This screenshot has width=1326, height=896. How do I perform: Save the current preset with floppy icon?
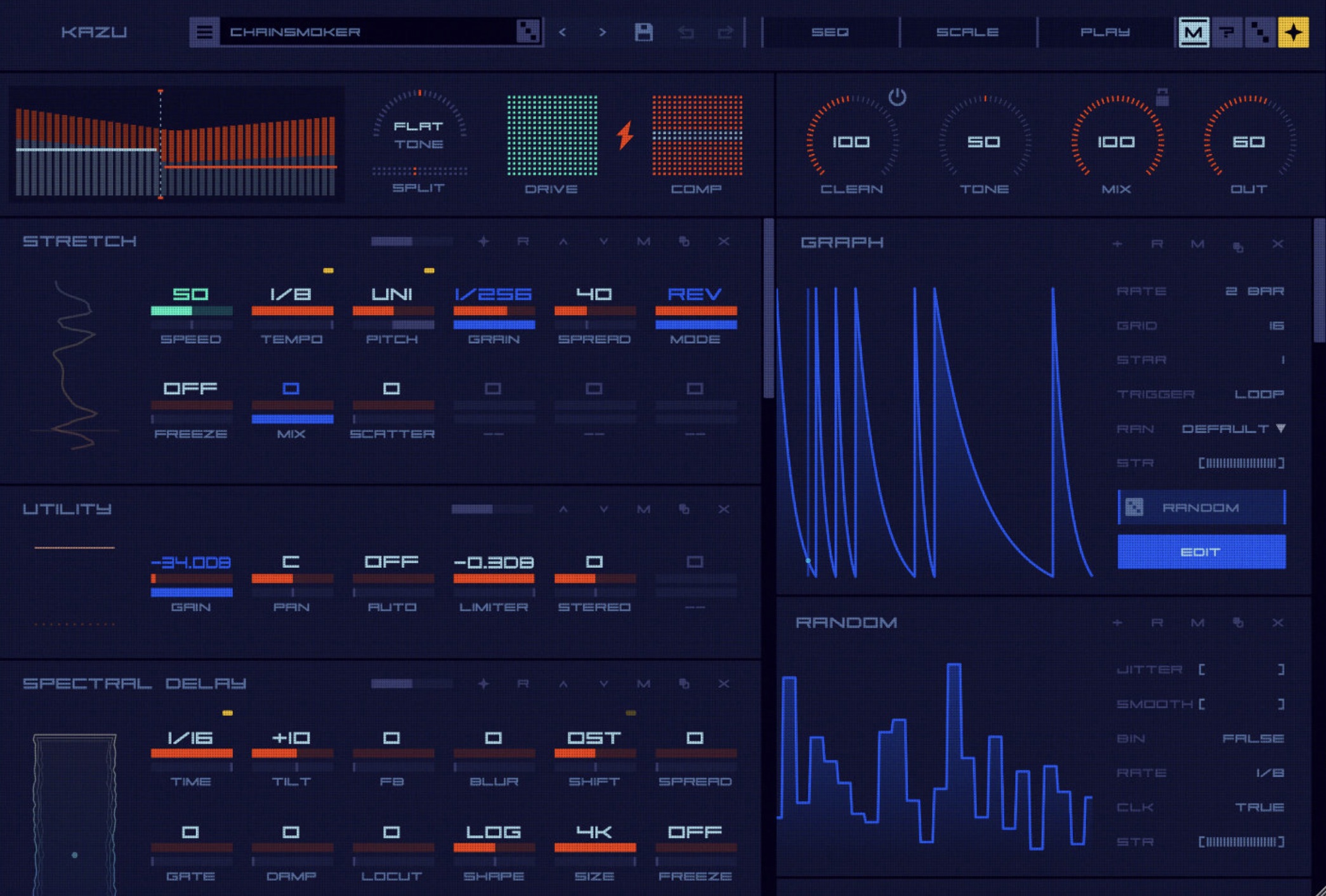[x=643, y=32]
